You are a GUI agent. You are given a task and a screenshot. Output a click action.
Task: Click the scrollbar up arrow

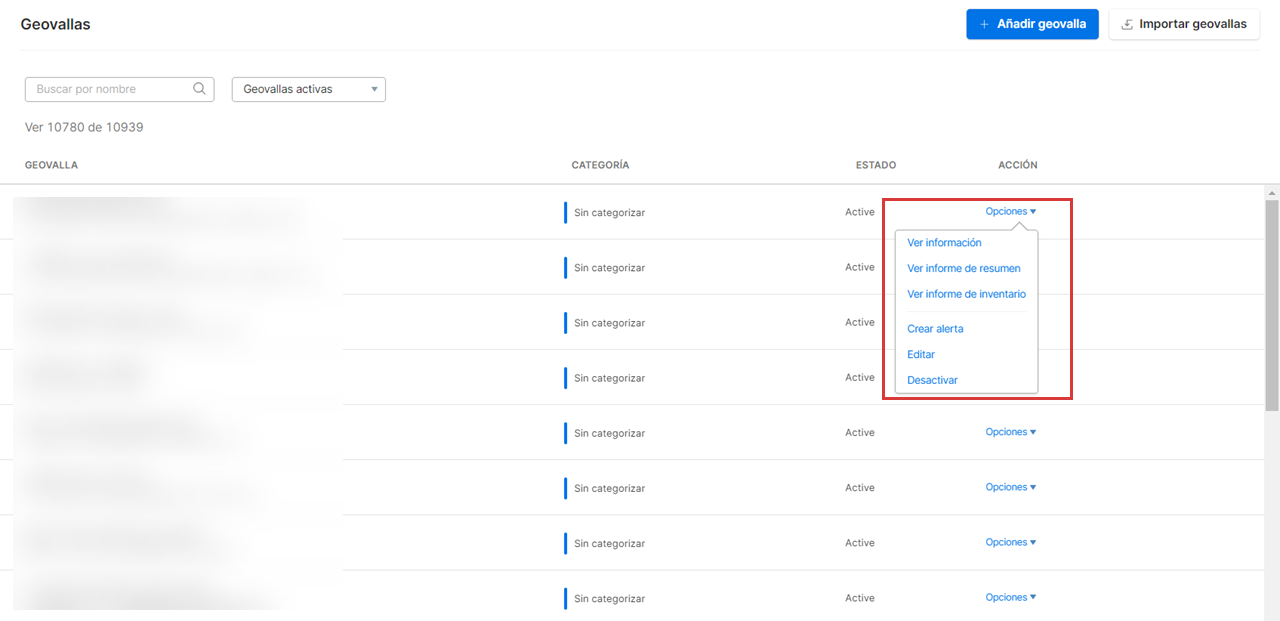click(1272, 192)
